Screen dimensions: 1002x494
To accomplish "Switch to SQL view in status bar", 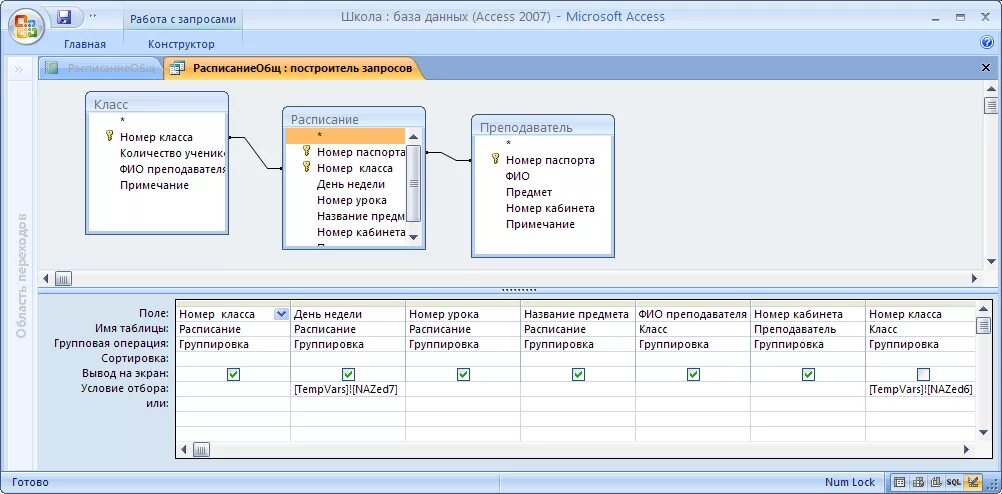I will [954, 482].
